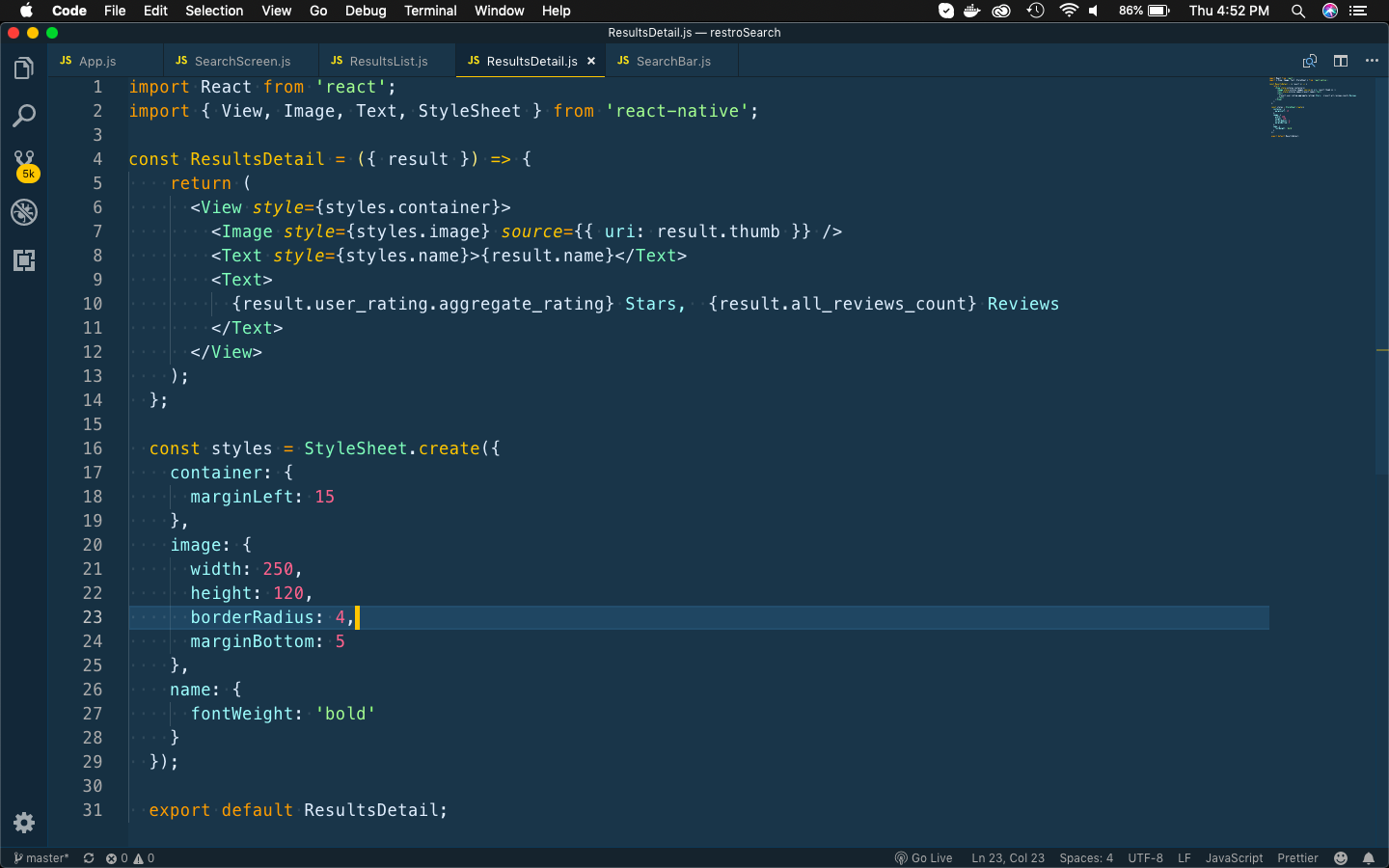
Task: Click the battery status indicator
Action: (x=1144, y=11)
